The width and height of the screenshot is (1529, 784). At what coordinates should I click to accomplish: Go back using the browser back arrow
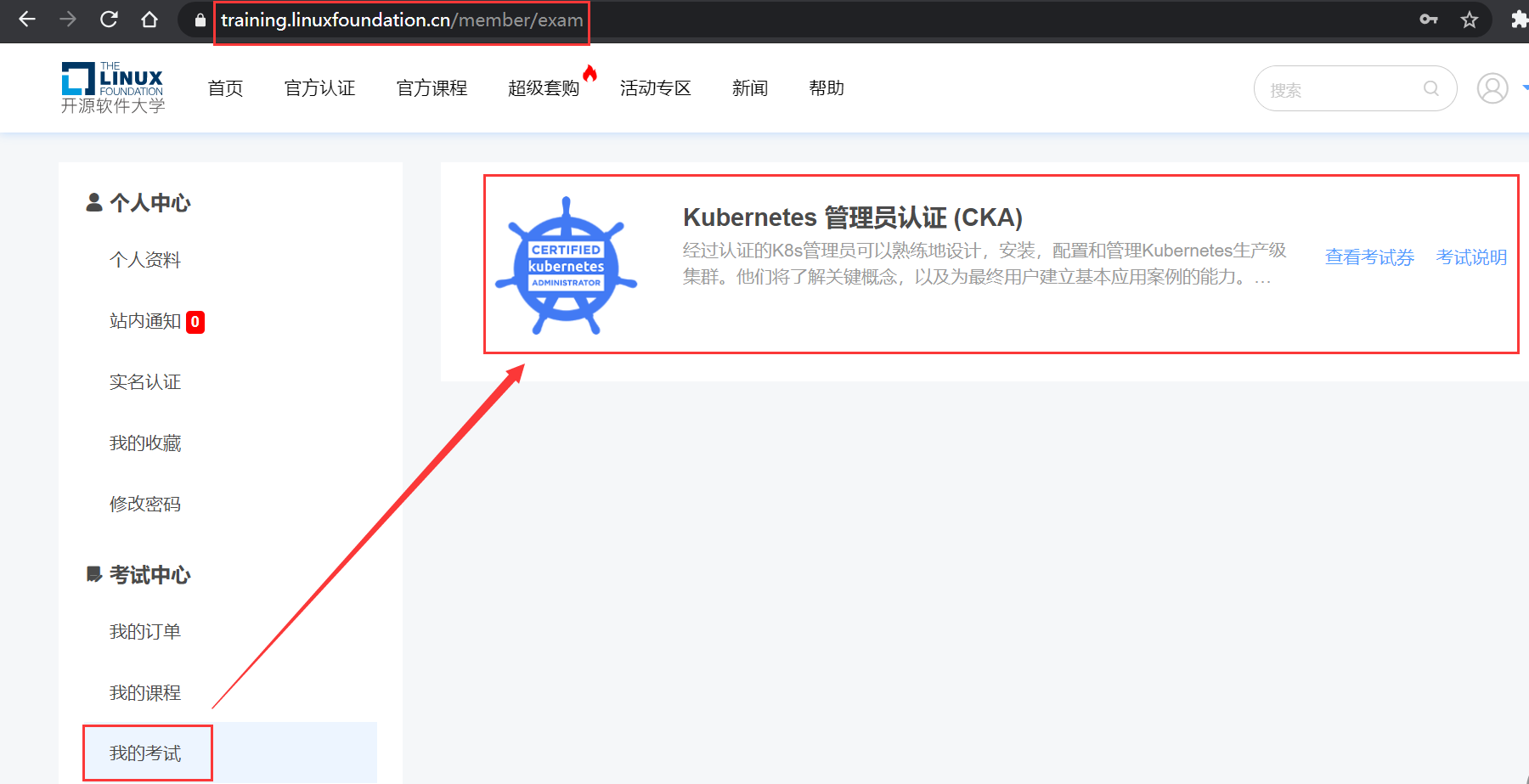(27, 20)
